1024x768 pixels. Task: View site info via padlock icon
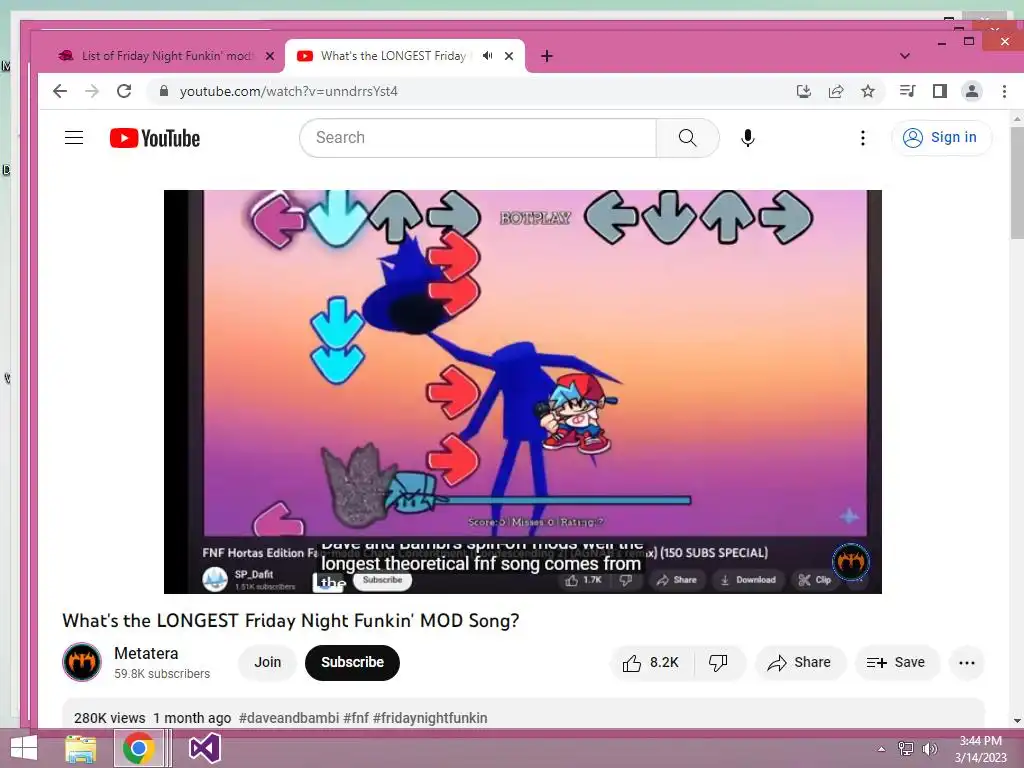[x=164, y=91]
